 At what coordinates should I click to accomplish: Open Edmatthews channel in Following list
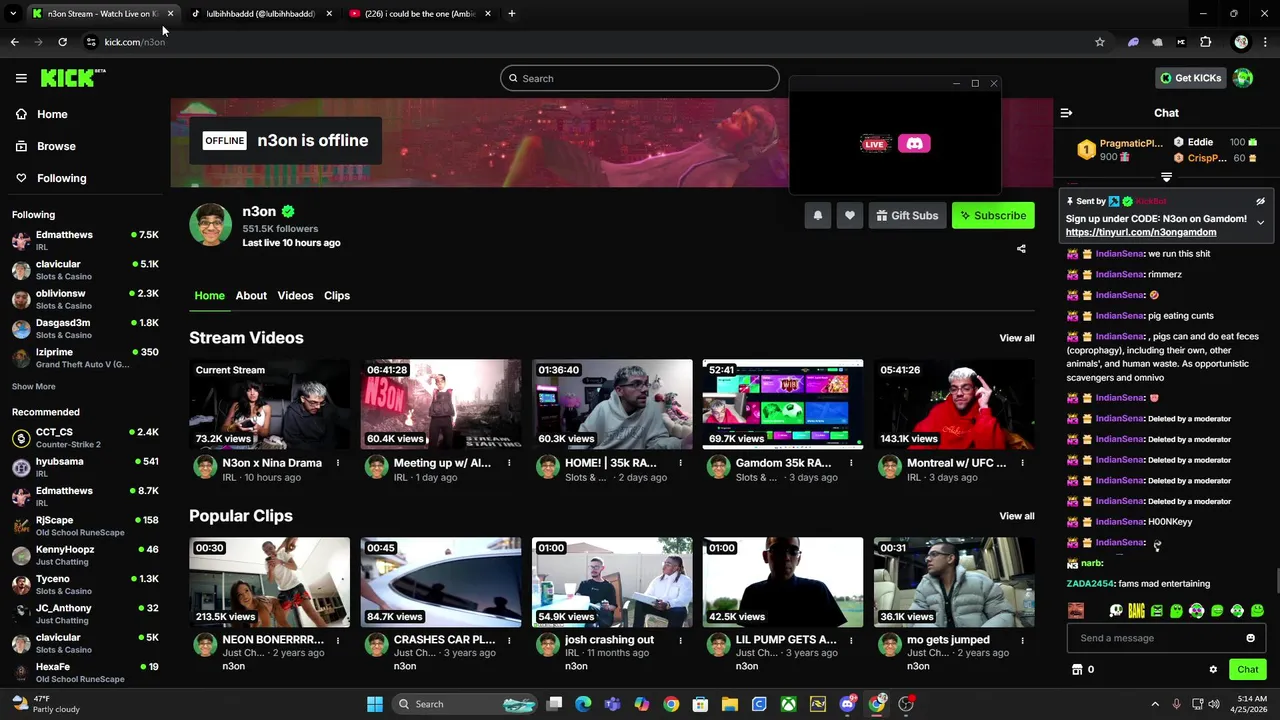click(x=85, y=240)
